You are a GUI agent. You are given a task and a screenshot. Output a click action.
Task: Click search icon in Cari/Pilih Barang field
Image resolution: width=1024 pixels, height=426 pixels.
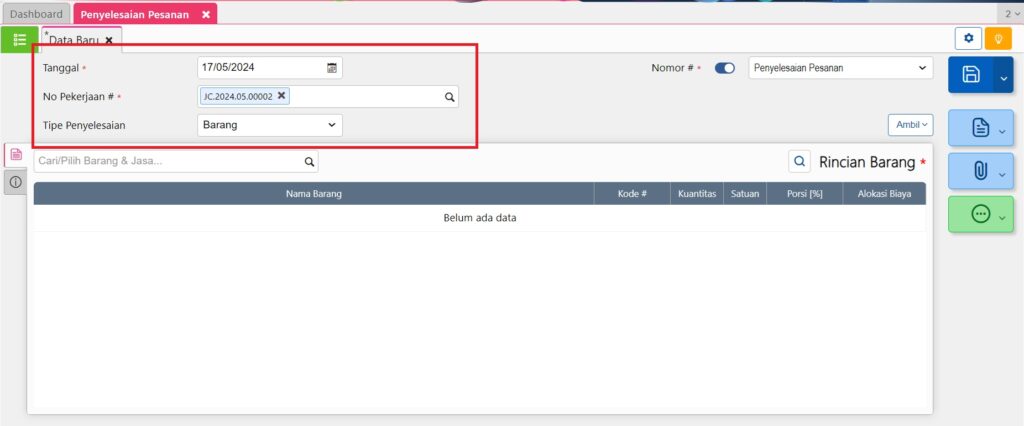(309, 161)
